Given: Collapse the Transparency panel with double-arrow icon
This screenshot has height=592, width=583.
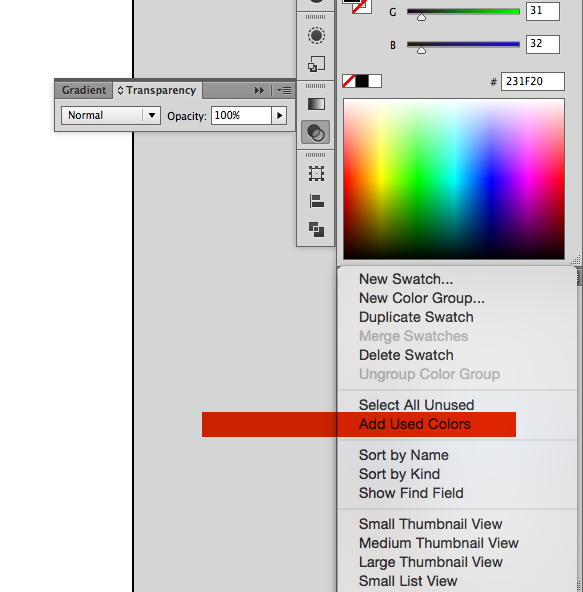Looking at the screenshot, I should [x=259, y=91].
